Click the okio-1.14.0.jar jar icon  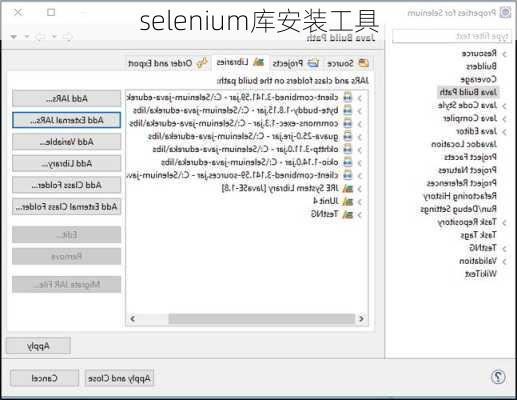point(348,162)
